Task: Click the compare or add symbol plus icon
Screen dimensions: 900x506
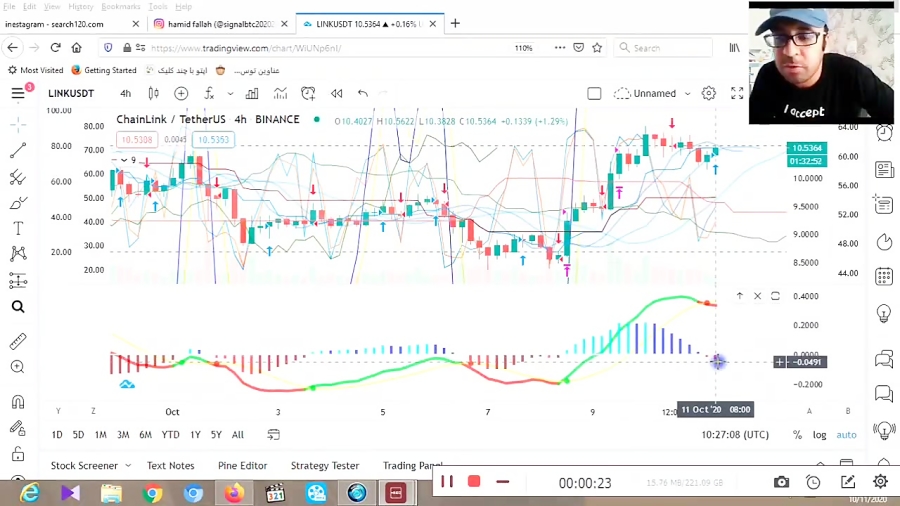Action: tap(181, 93)
